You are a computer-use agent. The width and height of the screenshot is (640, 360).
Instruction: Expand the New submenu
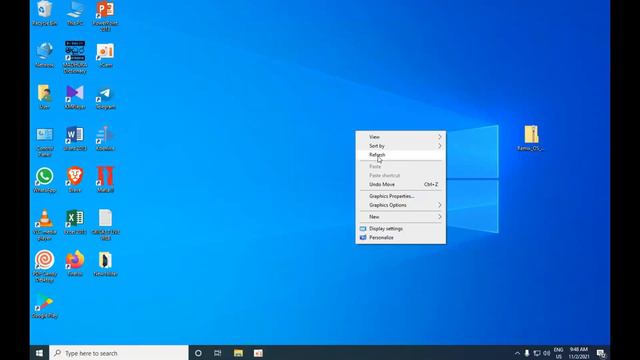coord(400,217)
